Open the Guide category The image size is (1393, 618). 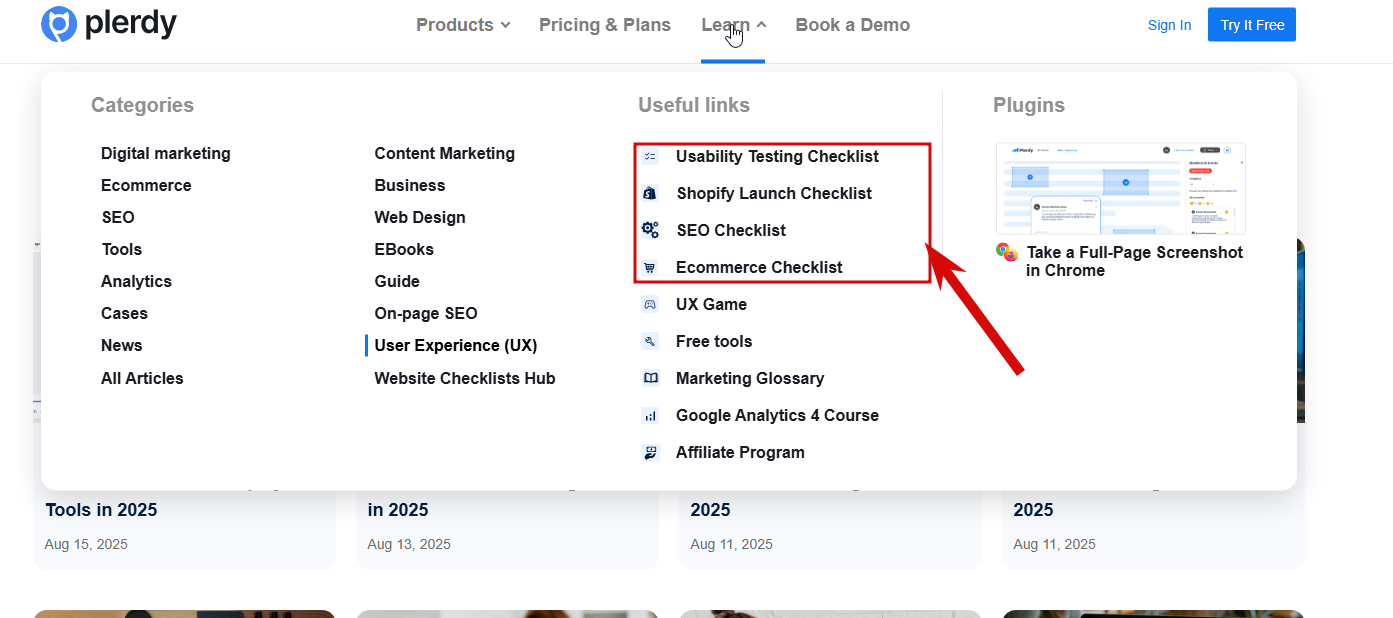point(397,281)
